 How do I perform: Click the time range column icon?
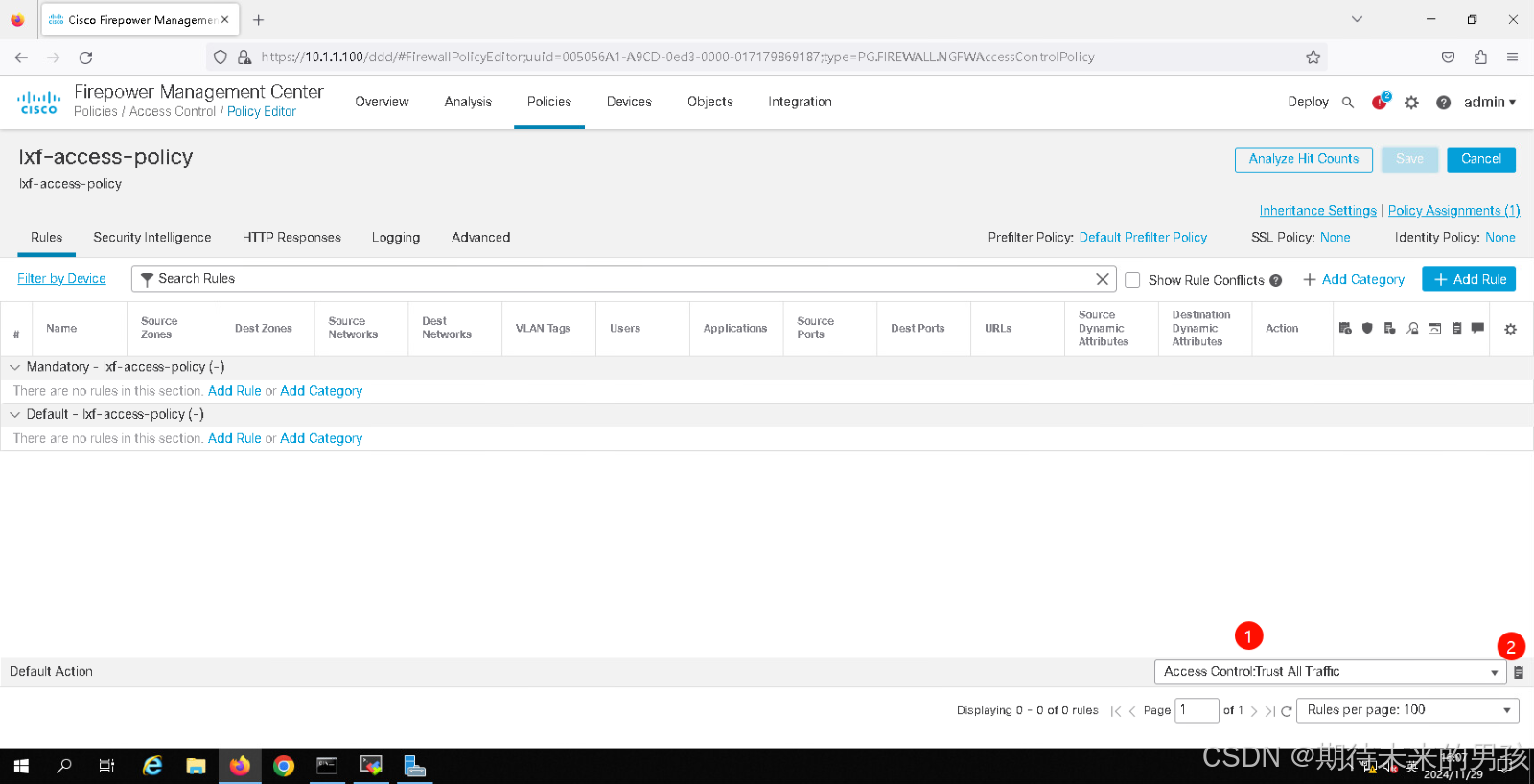tap(1345, 329)
